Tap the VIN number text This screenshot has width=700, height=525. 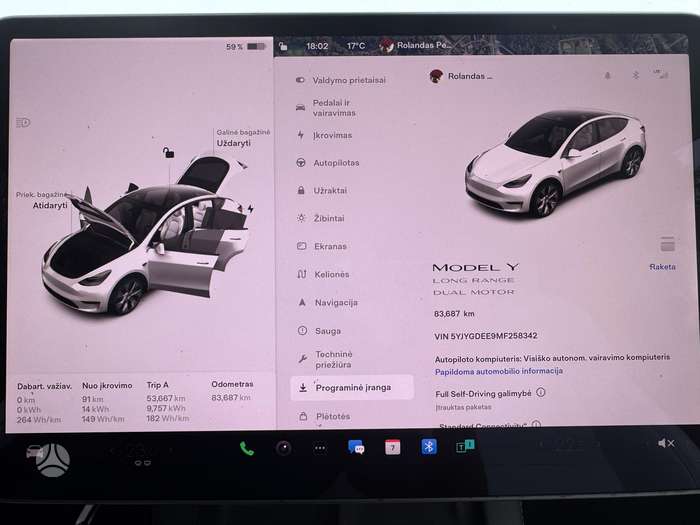coord(486,336)
